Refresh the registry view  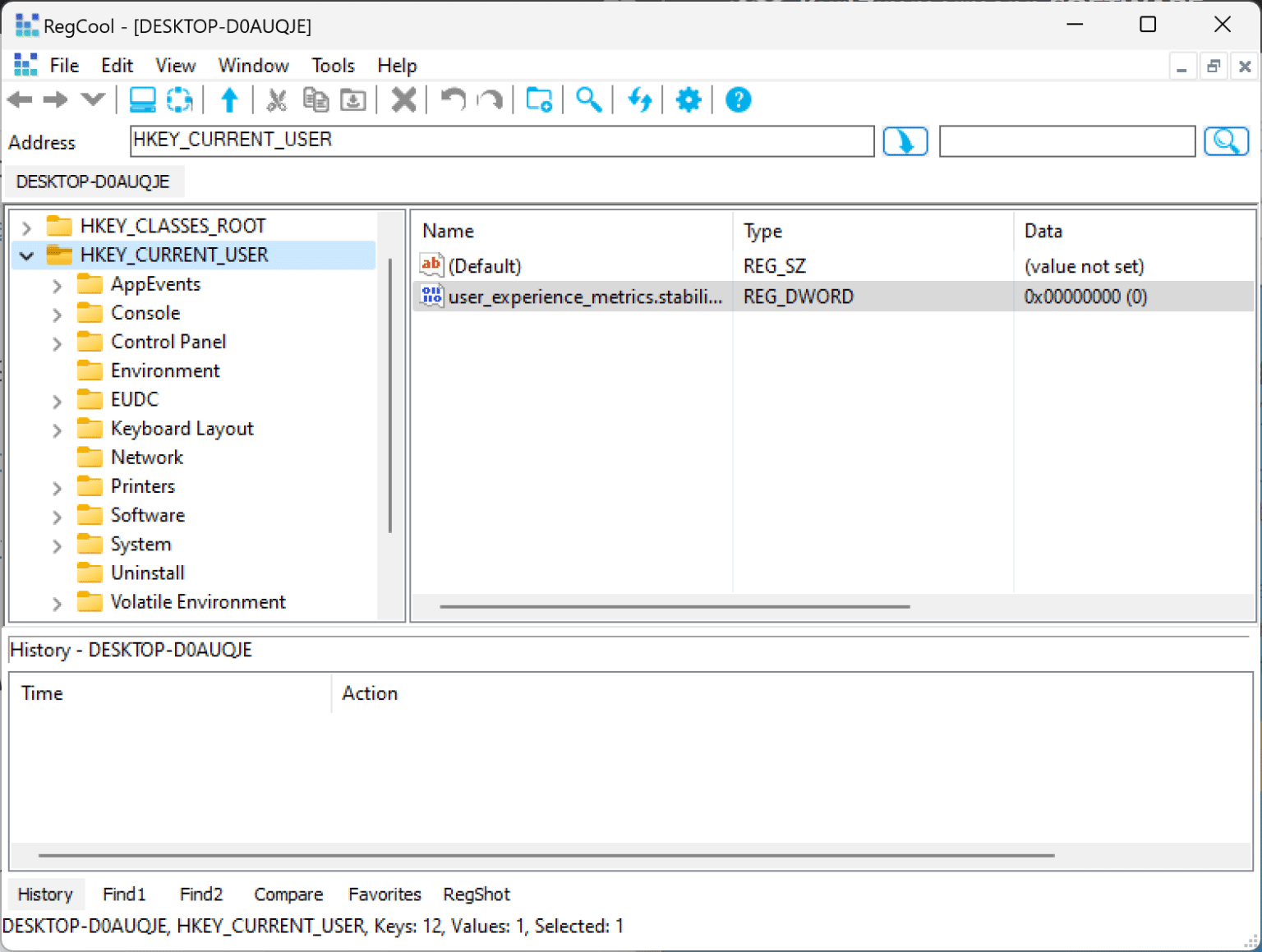pos(640,99)
